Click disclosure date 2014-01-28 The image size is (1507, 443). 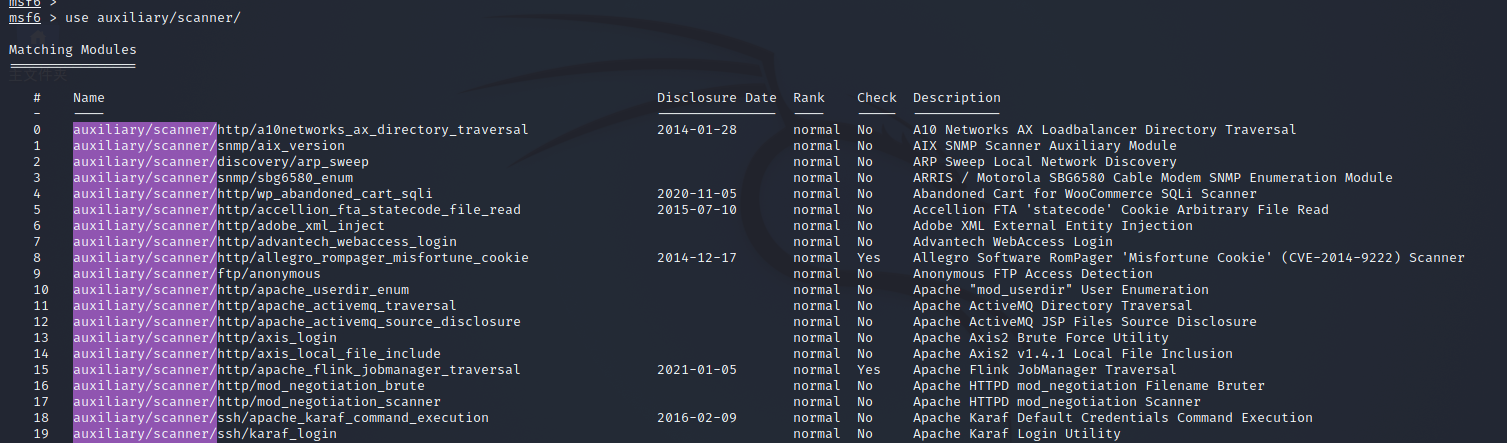tap(697, 130)
